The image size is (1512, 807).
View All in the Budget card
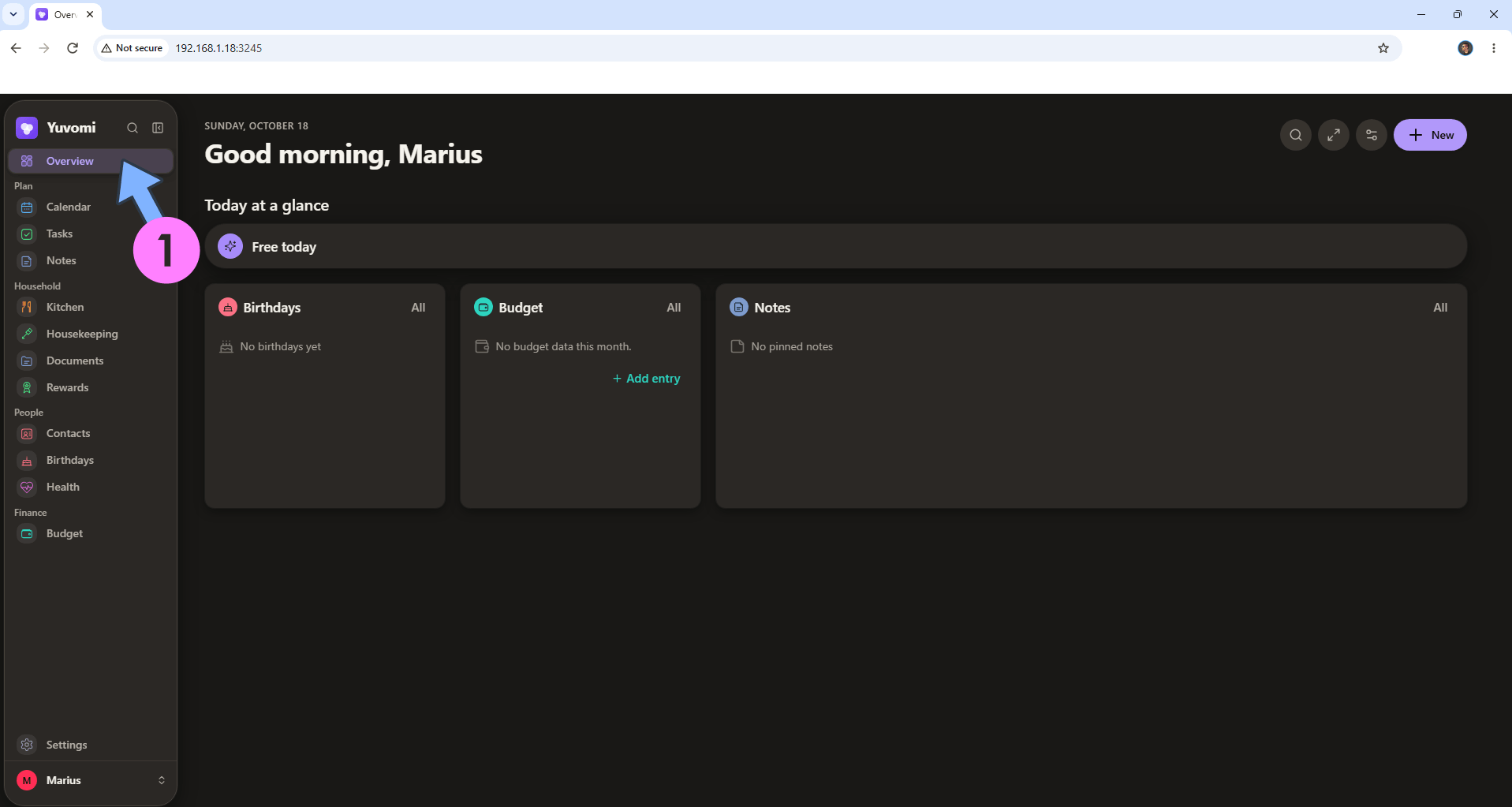[674, 308]
